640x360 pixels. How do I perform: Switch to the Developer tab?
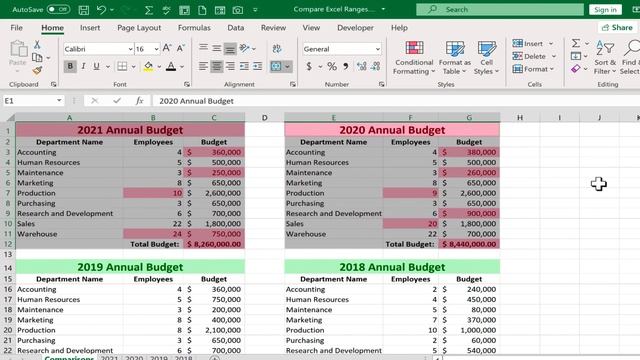tap(355, 28)
